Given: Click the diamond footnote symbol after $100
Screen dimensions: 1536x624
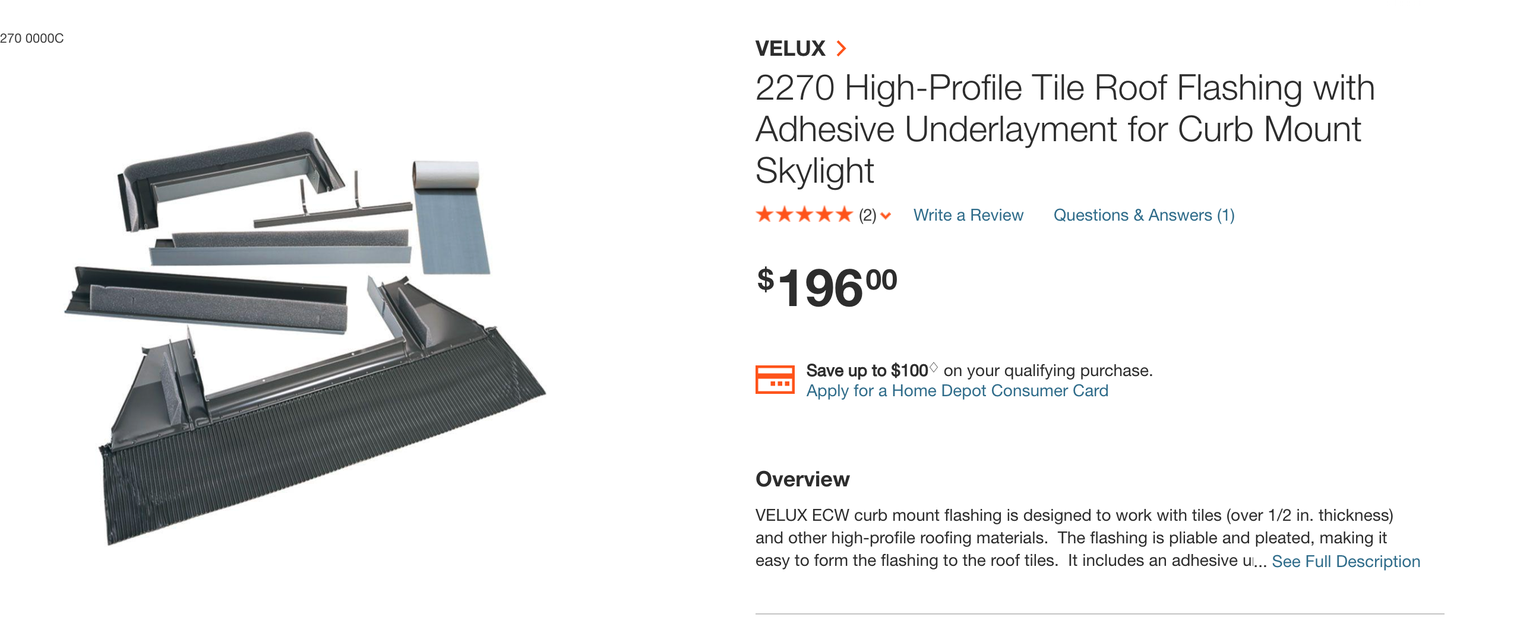Looking at the screenshot, I should point(934,368).
